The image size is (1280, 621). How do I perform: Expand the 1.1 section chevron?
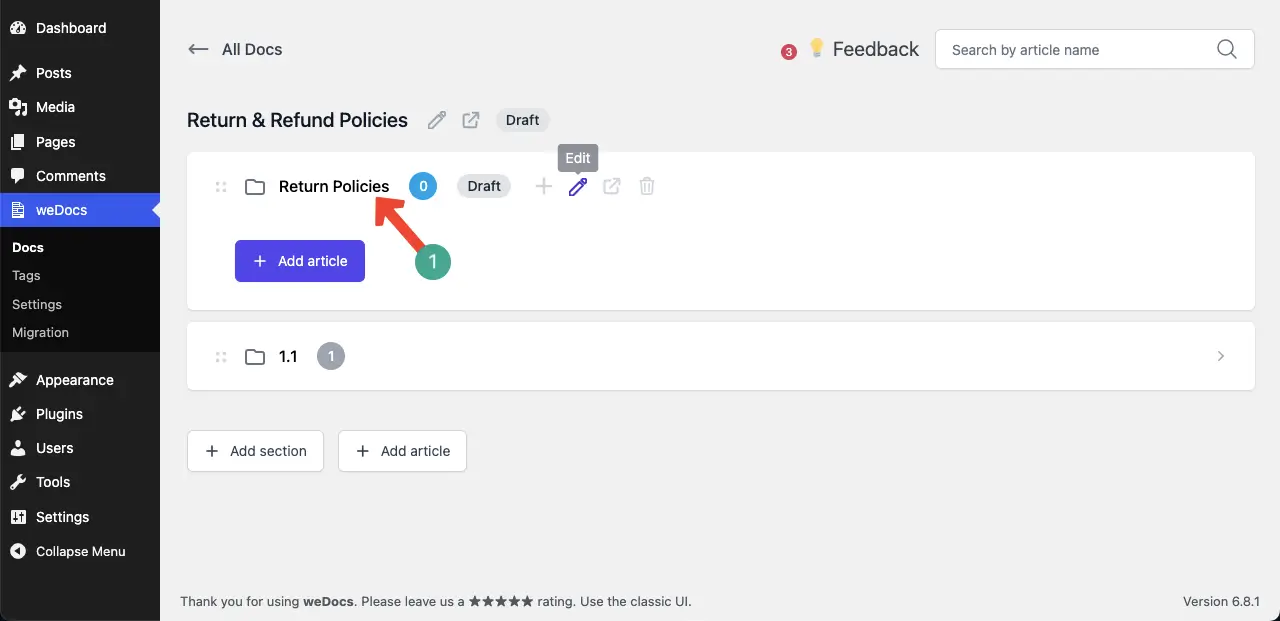coord(1221,356)
